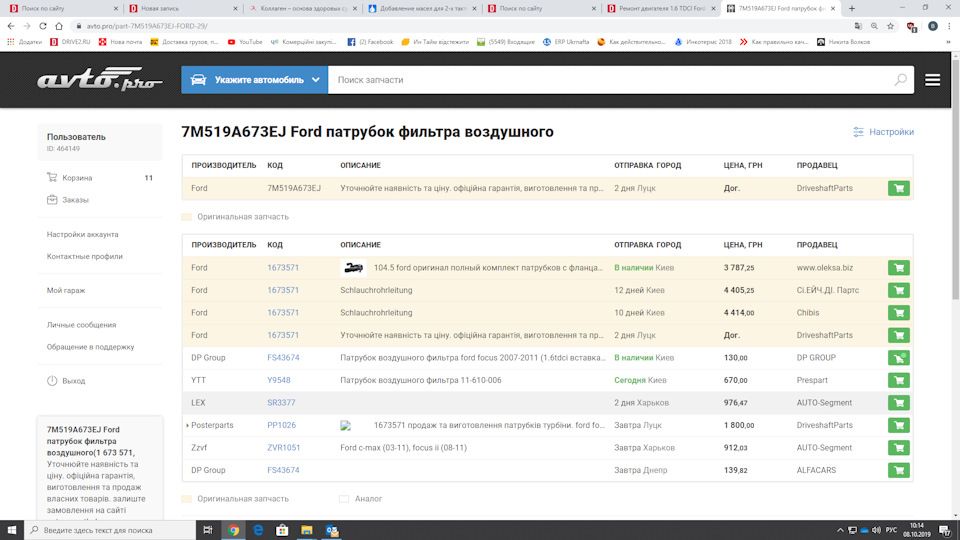960x540 pixels.
Task: Switch to the Коллаген tab
Action: (302, 9)
